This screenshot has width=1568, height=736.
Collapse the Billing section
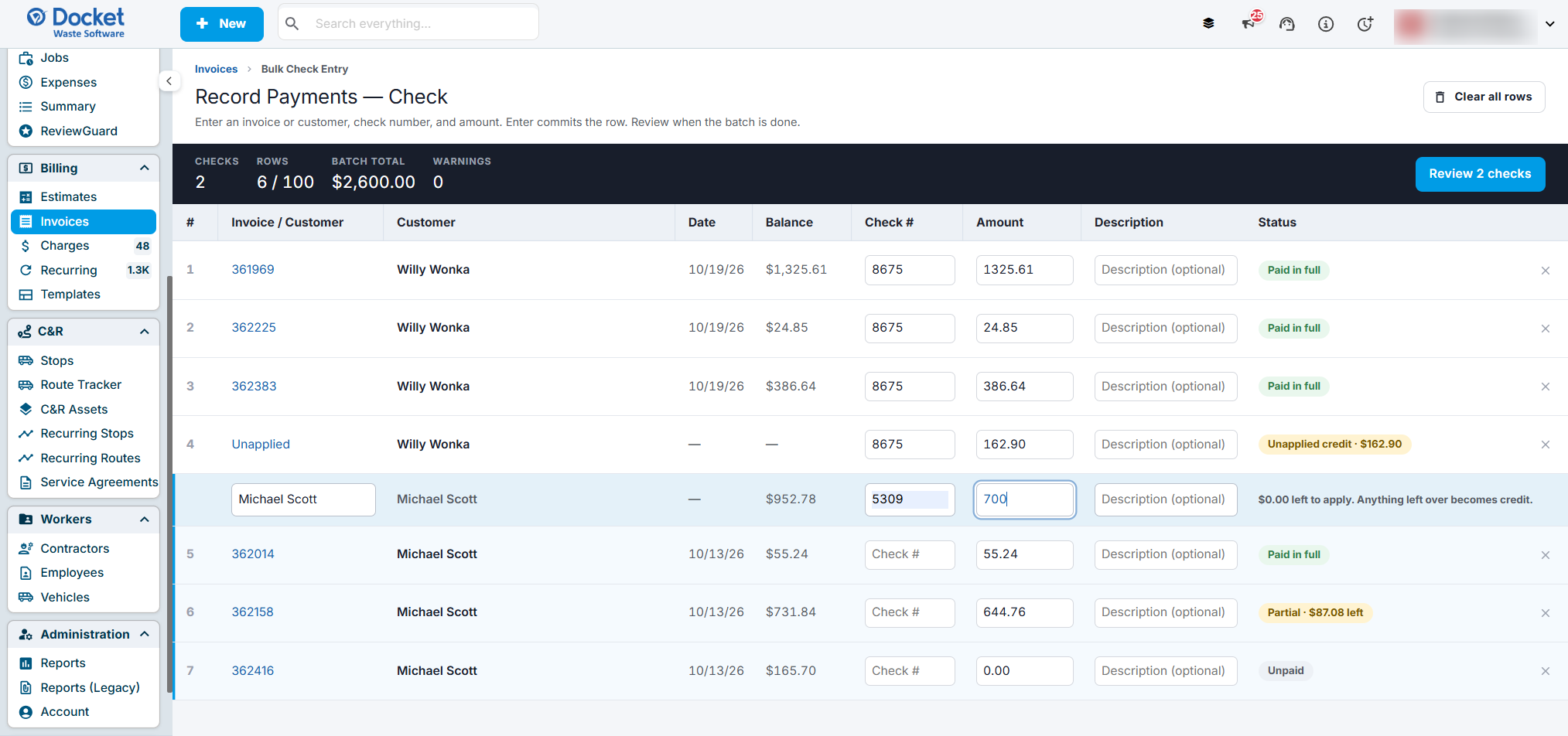(144, 169)
